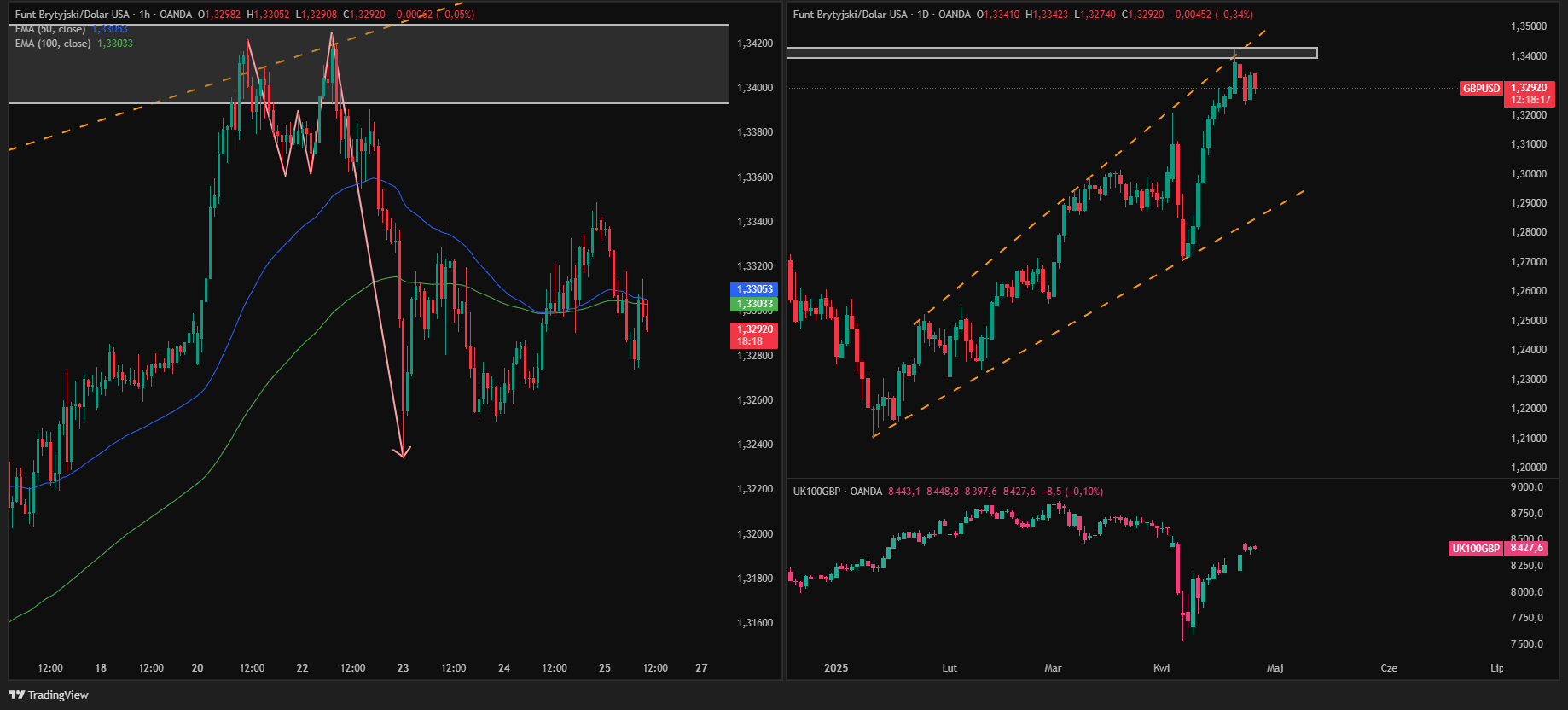Click the 2025 year label on time axis
1568x710 pixels.
(x=836, y=668)
